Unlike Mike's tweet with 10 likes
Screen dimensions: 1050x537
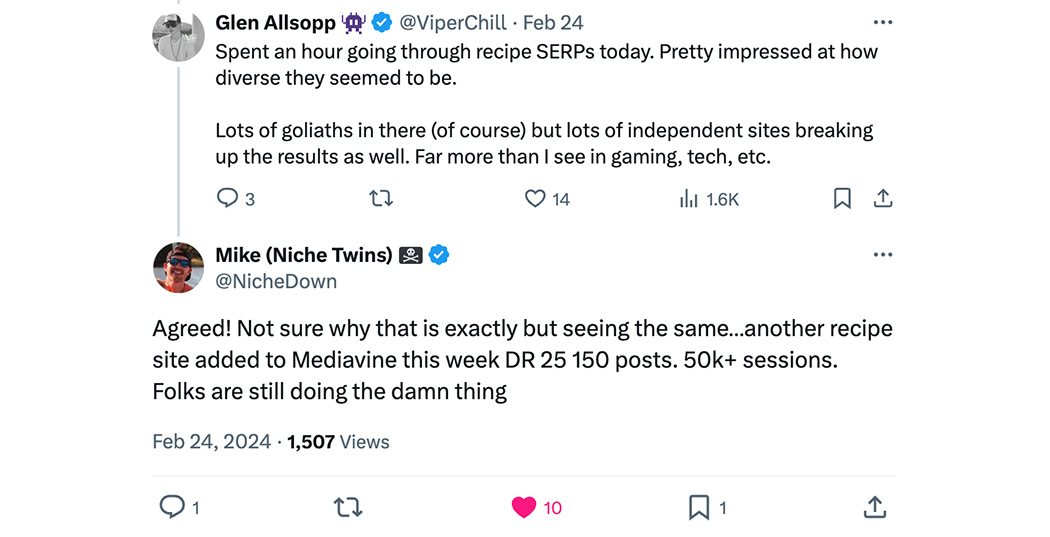coord(524,507)
